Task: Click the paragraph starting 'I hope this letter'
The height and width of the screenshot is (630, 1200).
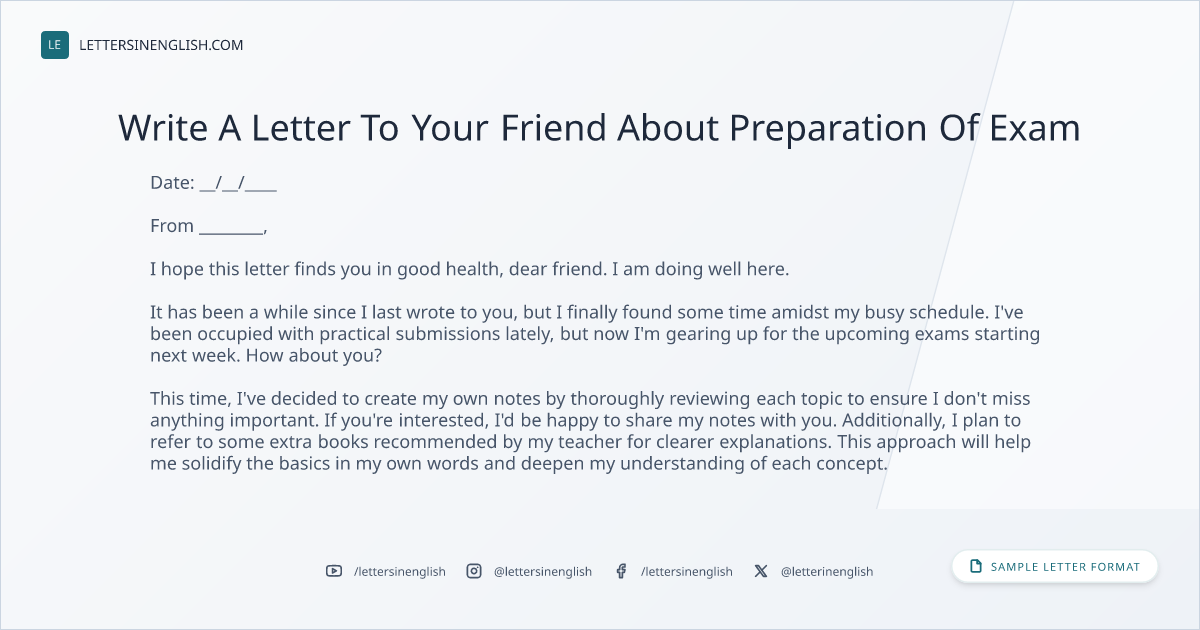Action: (470, 270)
